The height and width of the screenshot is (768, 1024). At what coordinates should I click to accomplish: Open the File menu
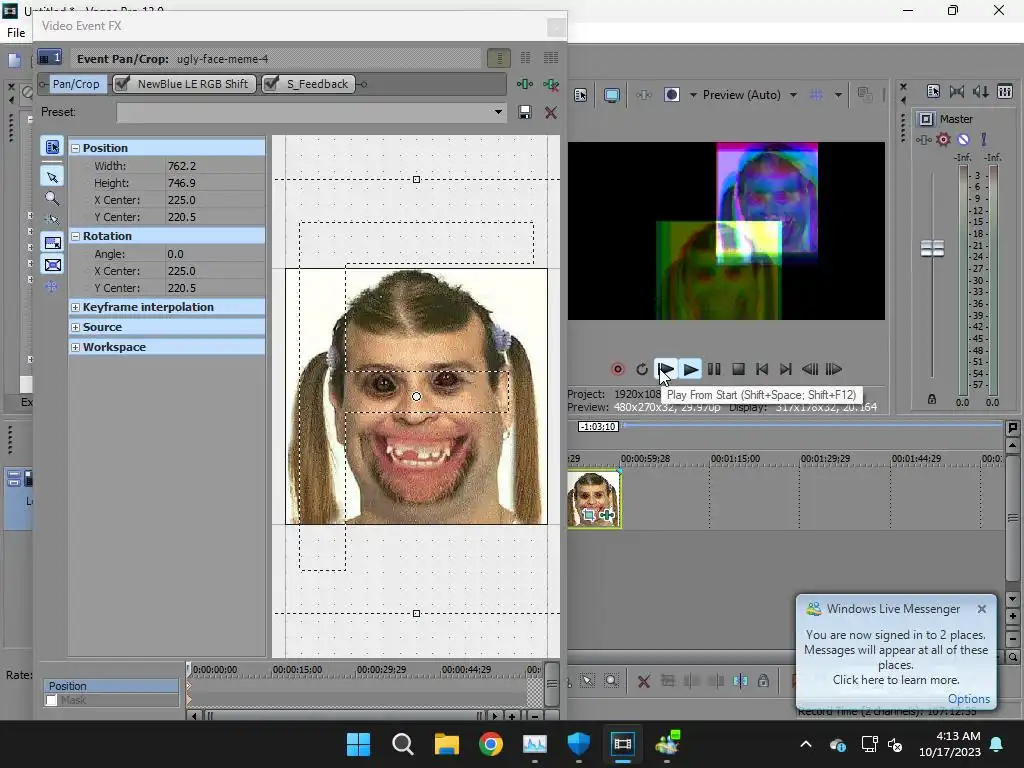coord(16,33)
